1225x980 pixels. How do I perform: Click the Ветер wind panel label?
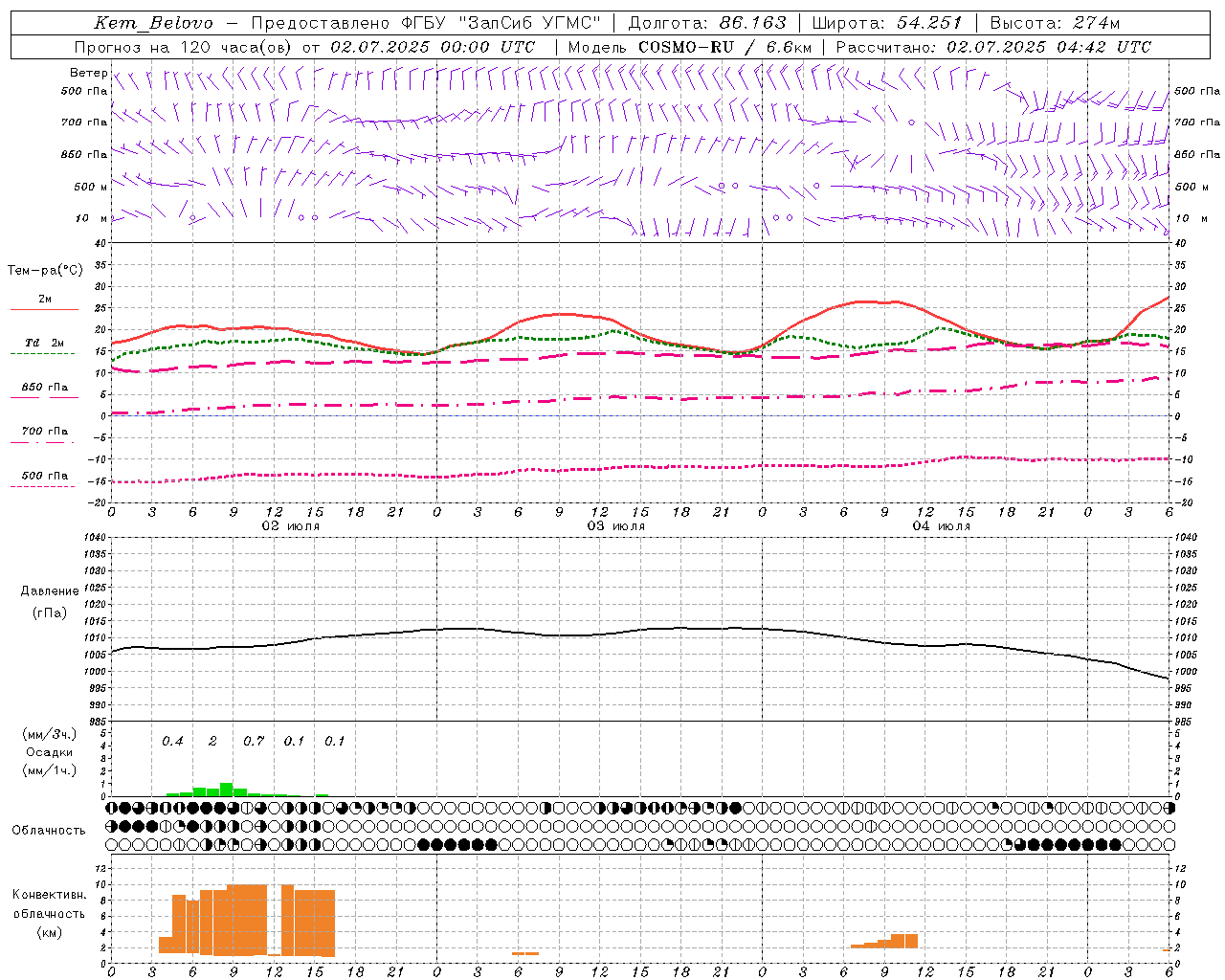tap(88, 73)
